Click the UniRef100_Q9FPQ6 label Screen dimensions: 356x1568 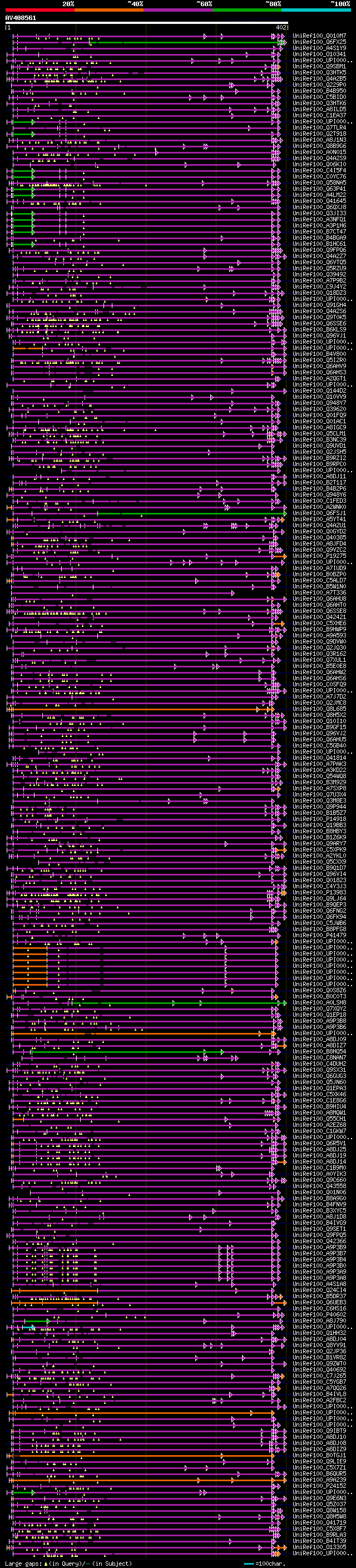tap(319, 250)
